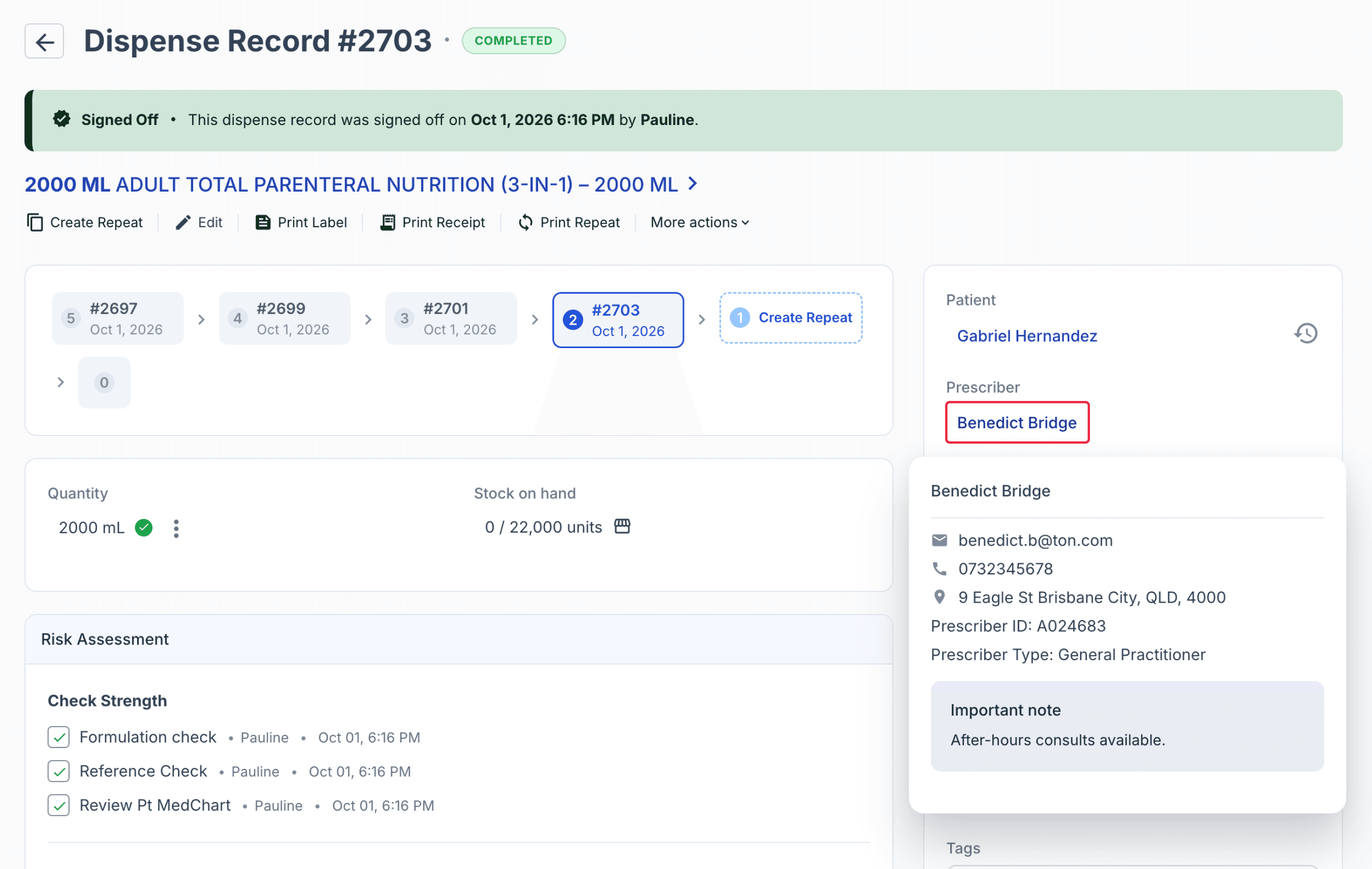Select current dispense step #2703
1372x869 pixels.
618,320
